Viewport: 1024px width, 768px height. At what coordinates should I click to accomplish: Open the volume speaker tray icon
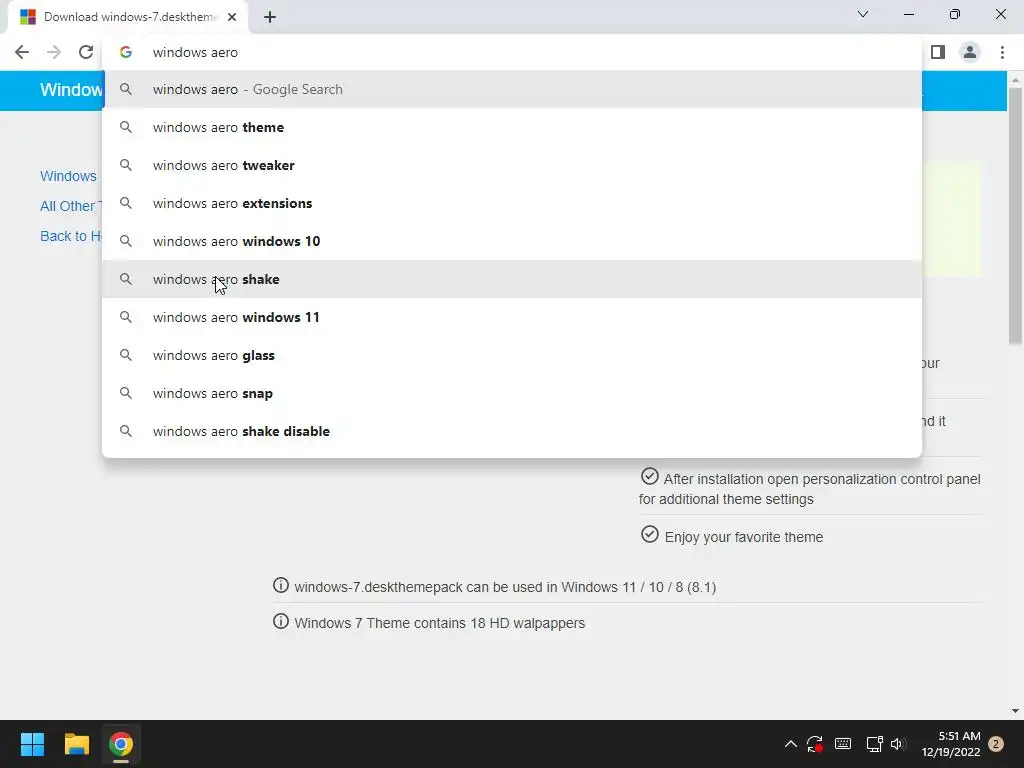tap(899, 744)
